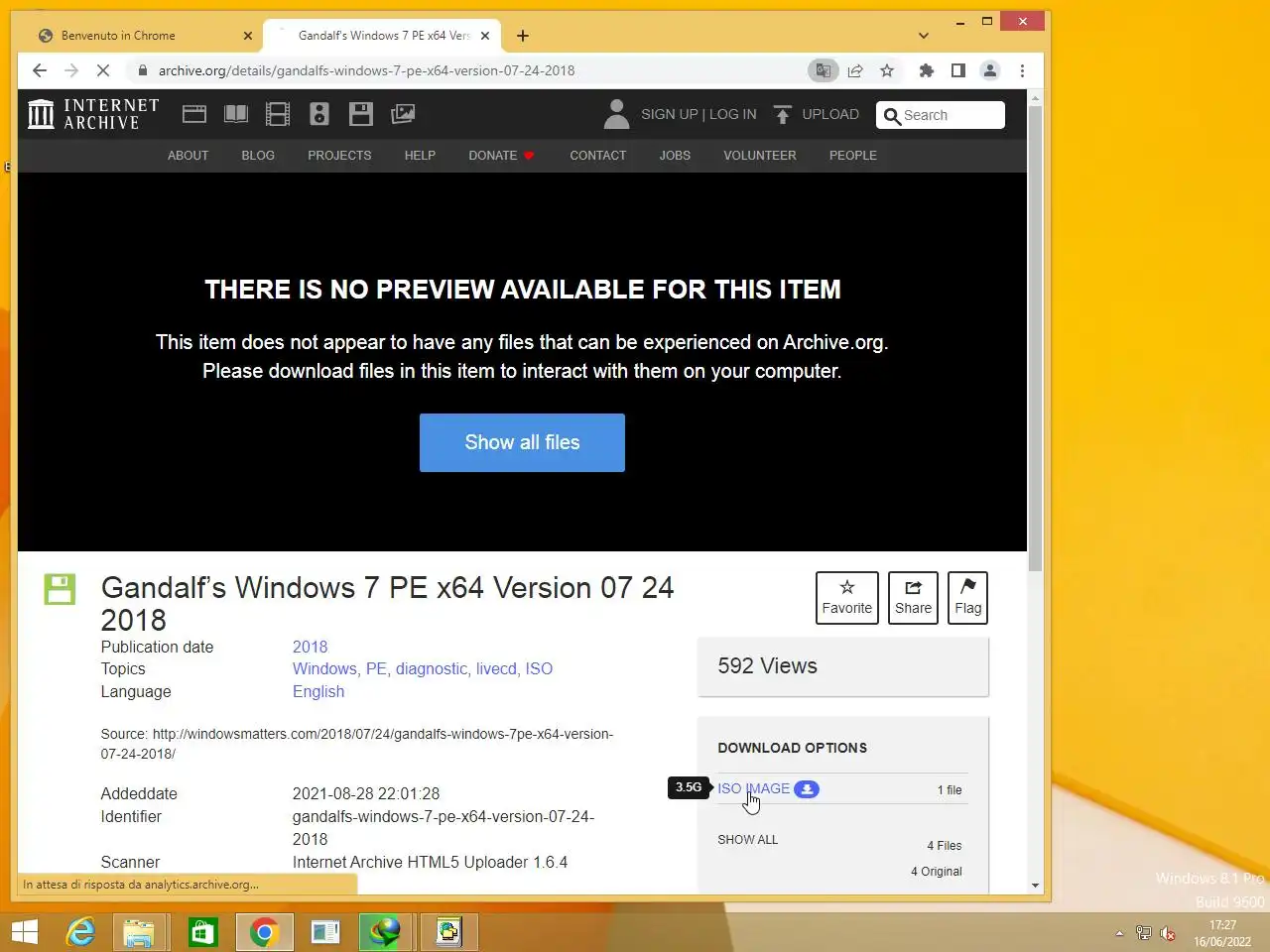The height and width of the screenshot is (952, 1270).
Task: Open the CONTACT menu item
Action: [597, 156]
